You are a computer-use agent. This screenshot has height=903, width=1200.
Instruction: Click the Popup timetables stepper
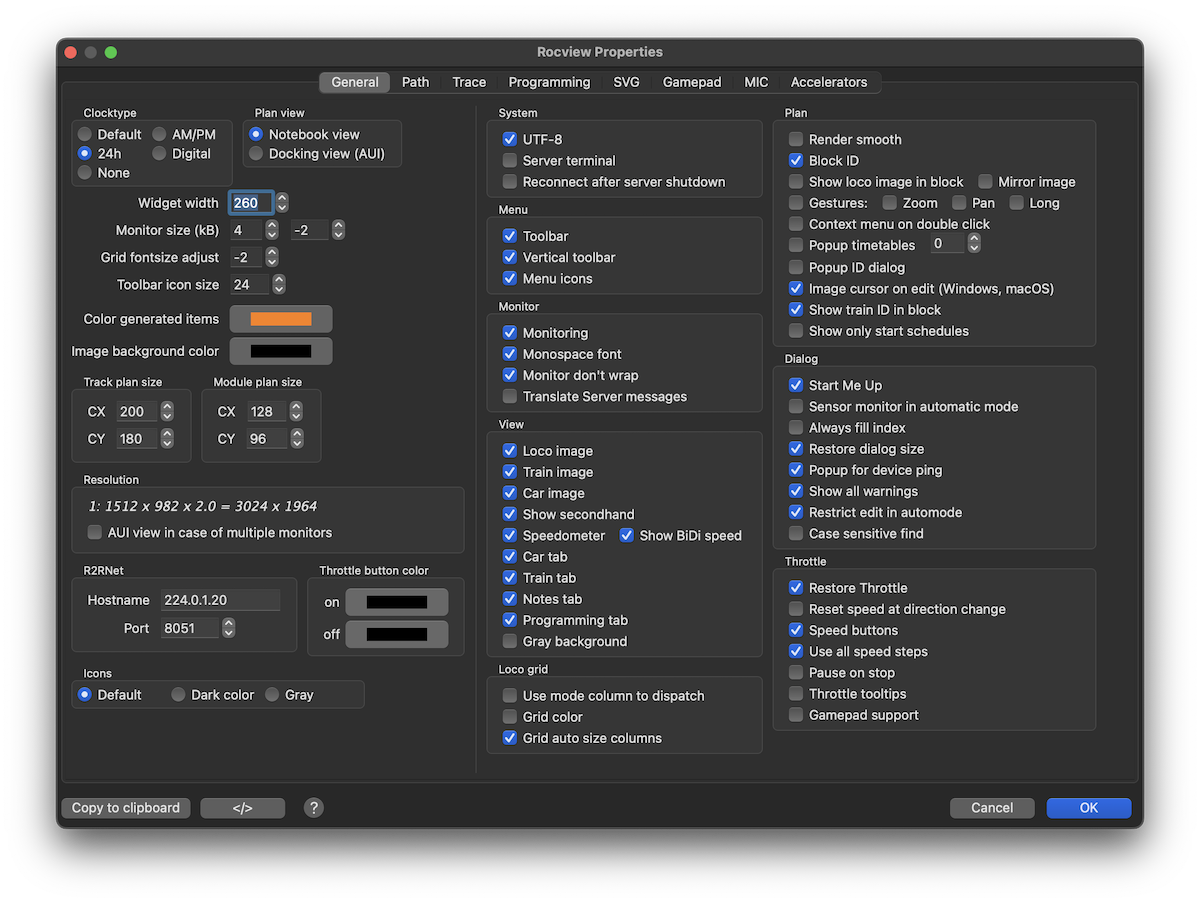(x=974, y=245)
